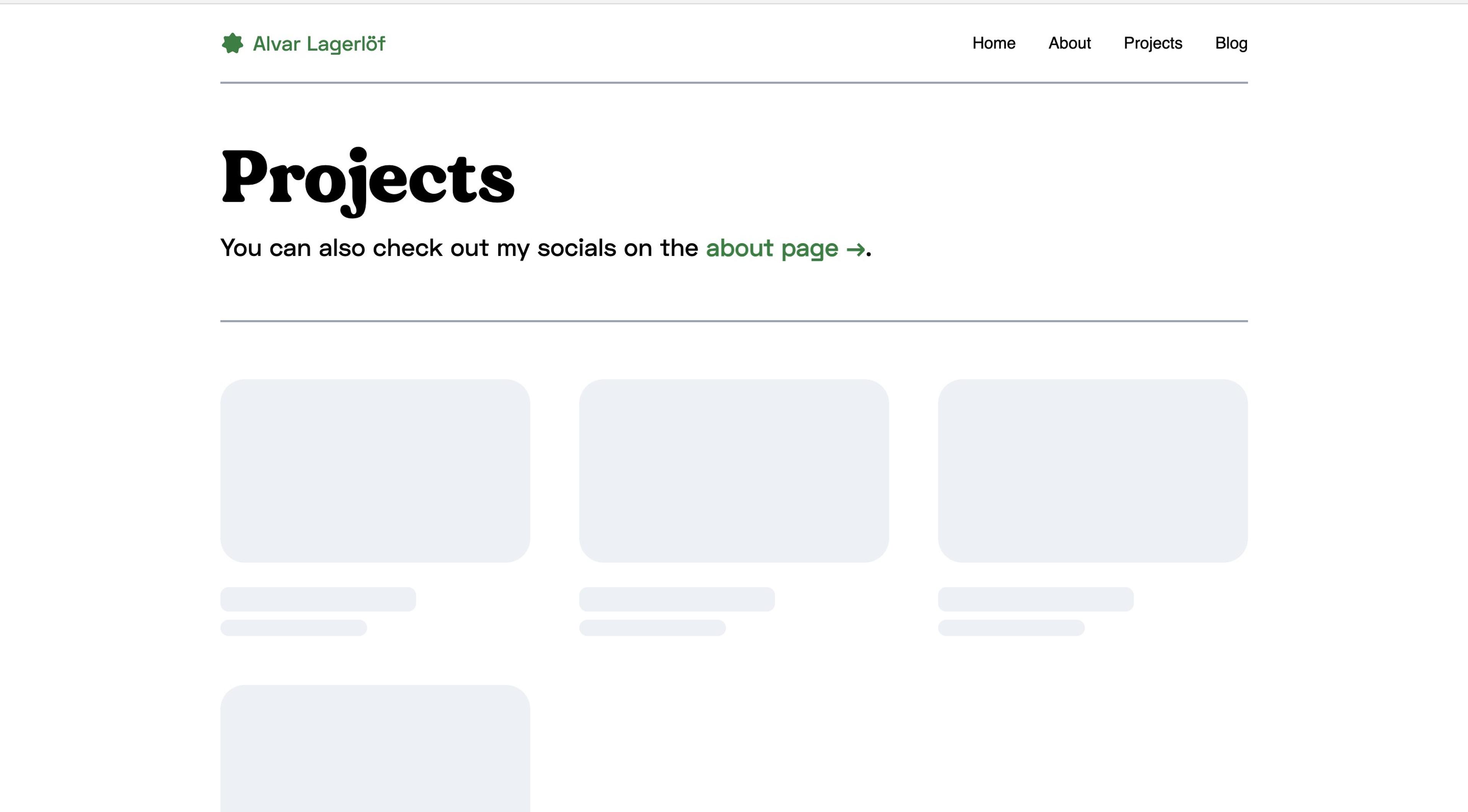This screenshot has height=812, width=1468.
Task: Click third project's shorter subtitle skeleton bar
Action: [x=1011, y=627]
